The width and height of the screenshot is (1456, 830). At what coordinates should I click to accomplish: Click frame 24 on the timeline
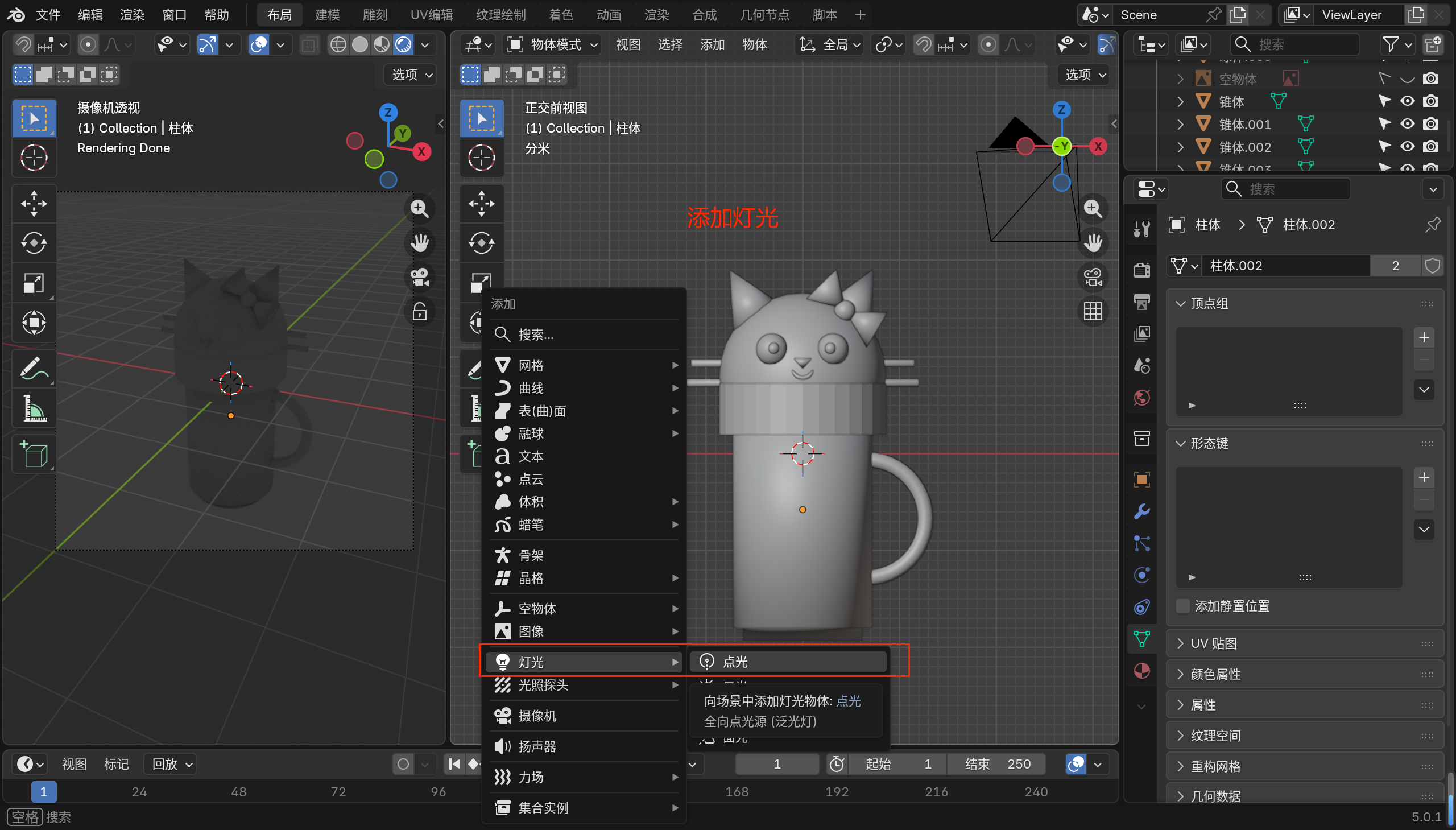tap(139, 792)
